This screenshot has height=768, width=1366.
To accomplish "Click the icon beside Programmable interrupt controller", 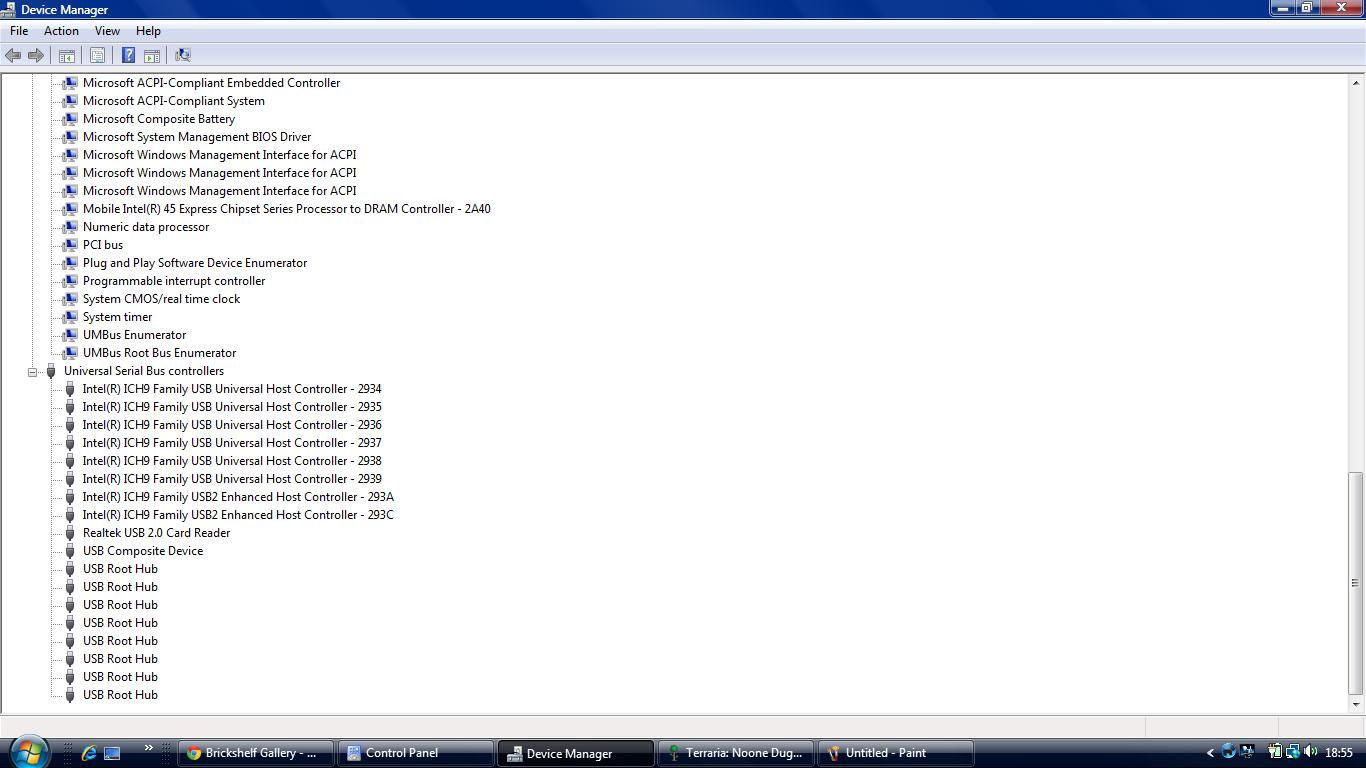I will click(70, 281).
